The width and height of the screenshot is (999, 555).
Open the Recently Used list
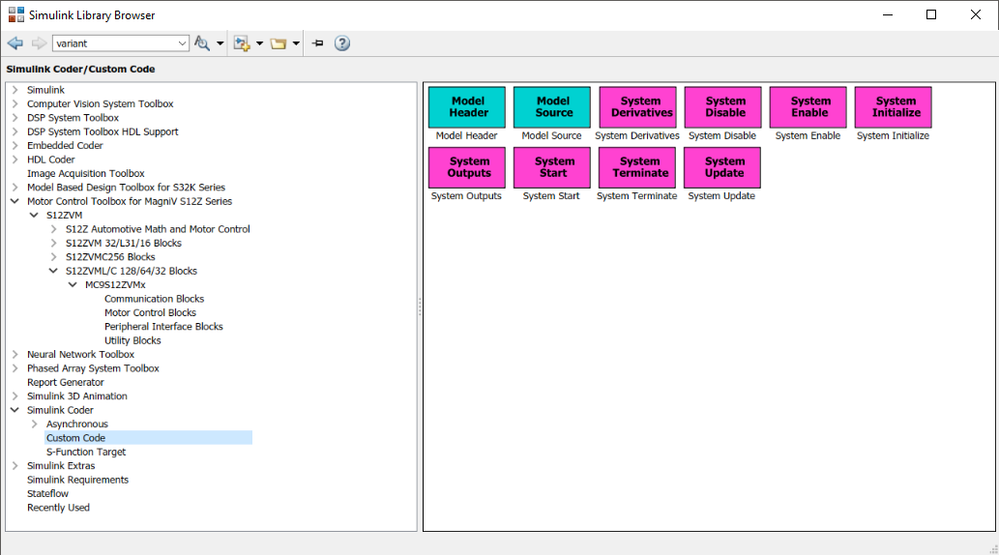point(58,508)
